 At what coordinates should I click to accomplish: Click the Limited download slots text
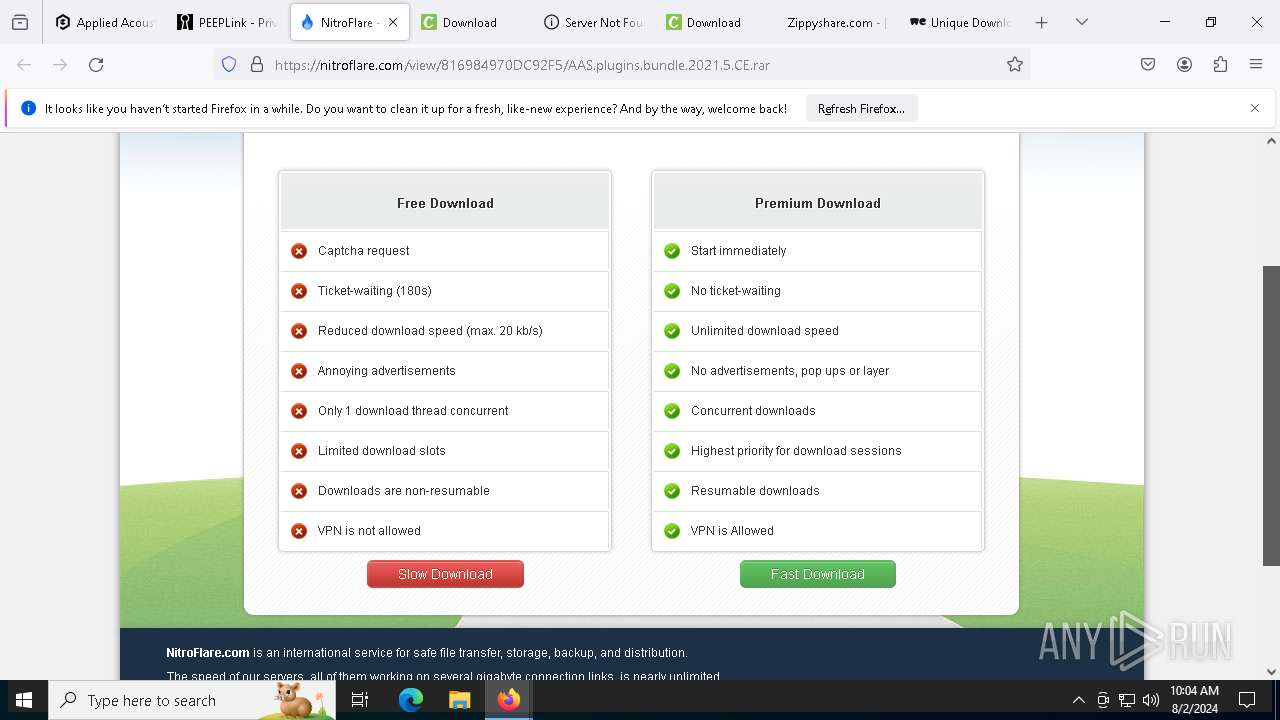click(x=382, y=451)
